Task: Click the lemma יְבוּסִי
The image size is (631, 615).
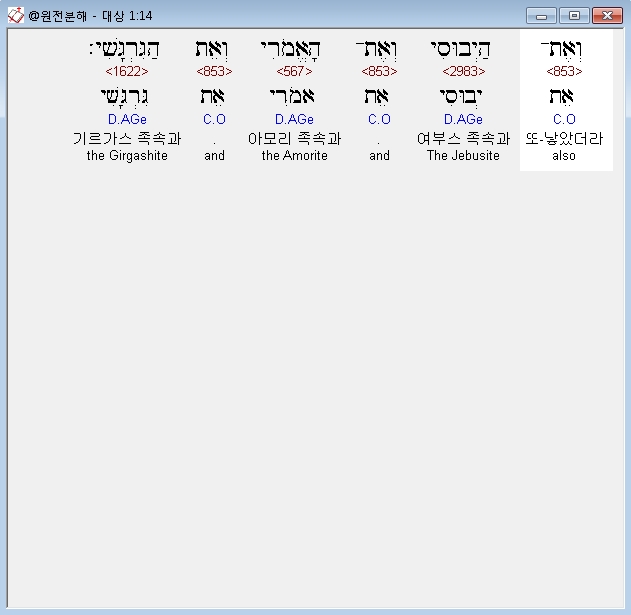Action: tap(461, 97)
